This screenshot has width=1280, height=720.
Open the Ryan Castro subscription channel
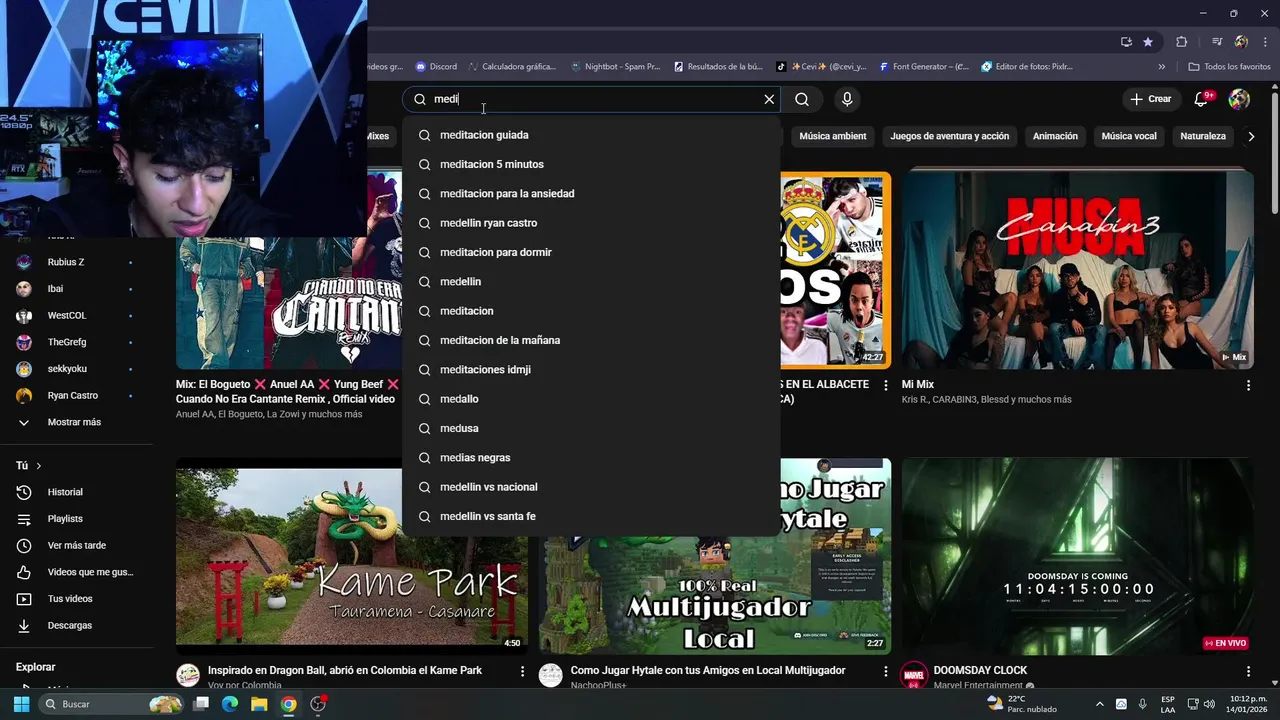click(76, 395)
